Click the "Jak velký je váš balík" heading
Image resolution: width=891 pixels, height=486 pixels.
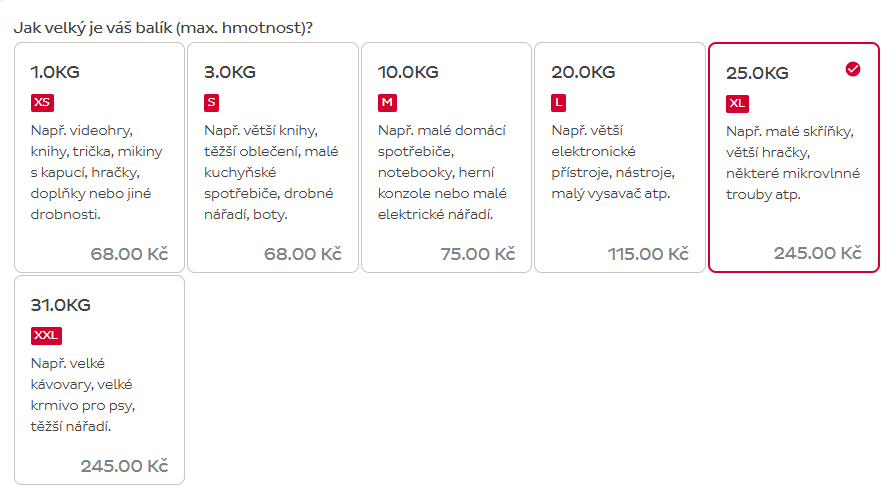click(x=163, y=27)
